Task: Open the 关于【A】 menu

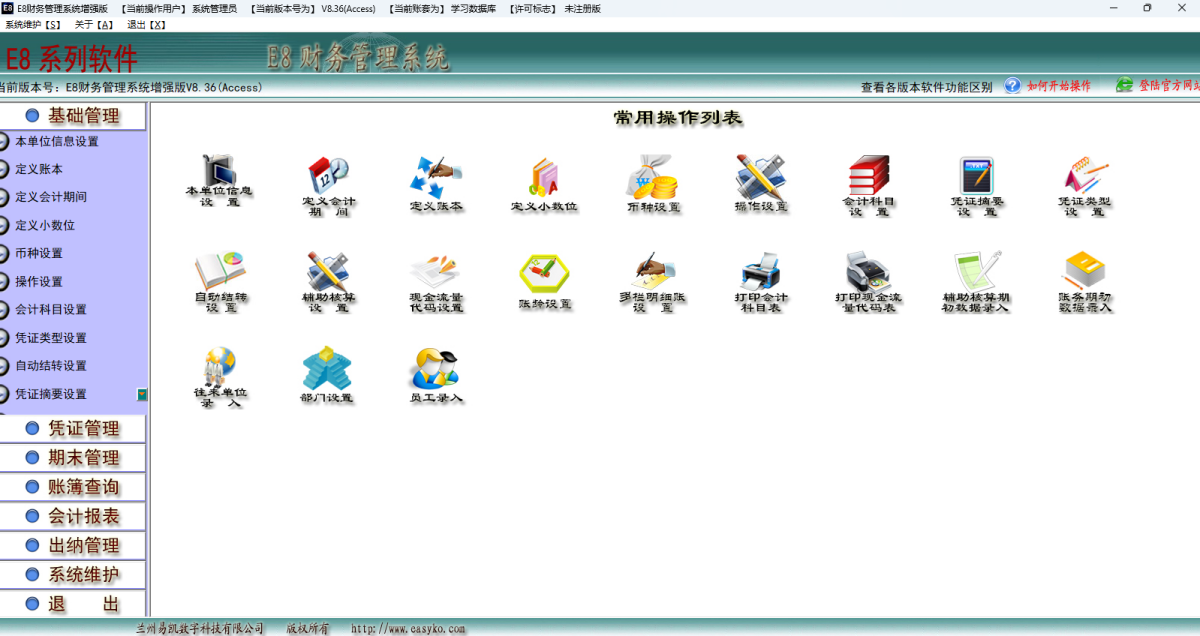Action: tap(94, 24)
